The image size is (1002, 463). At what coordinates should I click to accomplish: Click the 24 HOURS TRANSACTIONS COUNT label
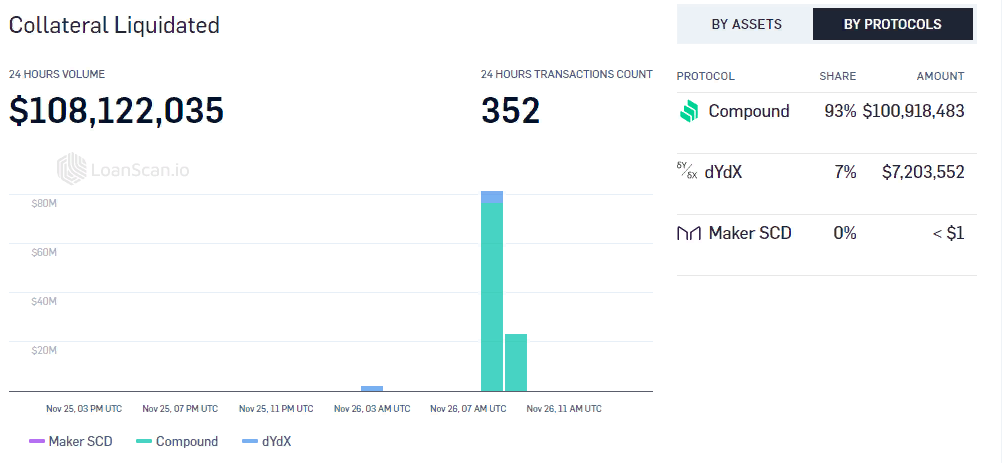pyautogui.click(x=567, y=74)
